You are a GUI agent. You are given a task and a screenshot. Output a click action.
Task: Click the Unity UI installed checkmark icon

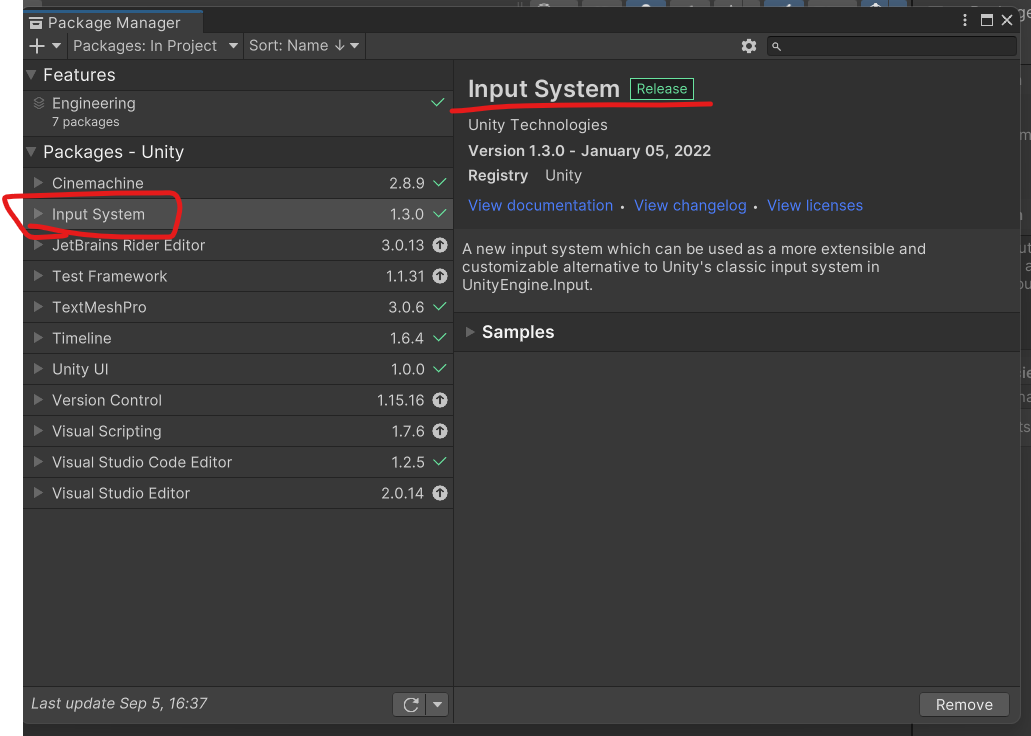pos(440,368)
